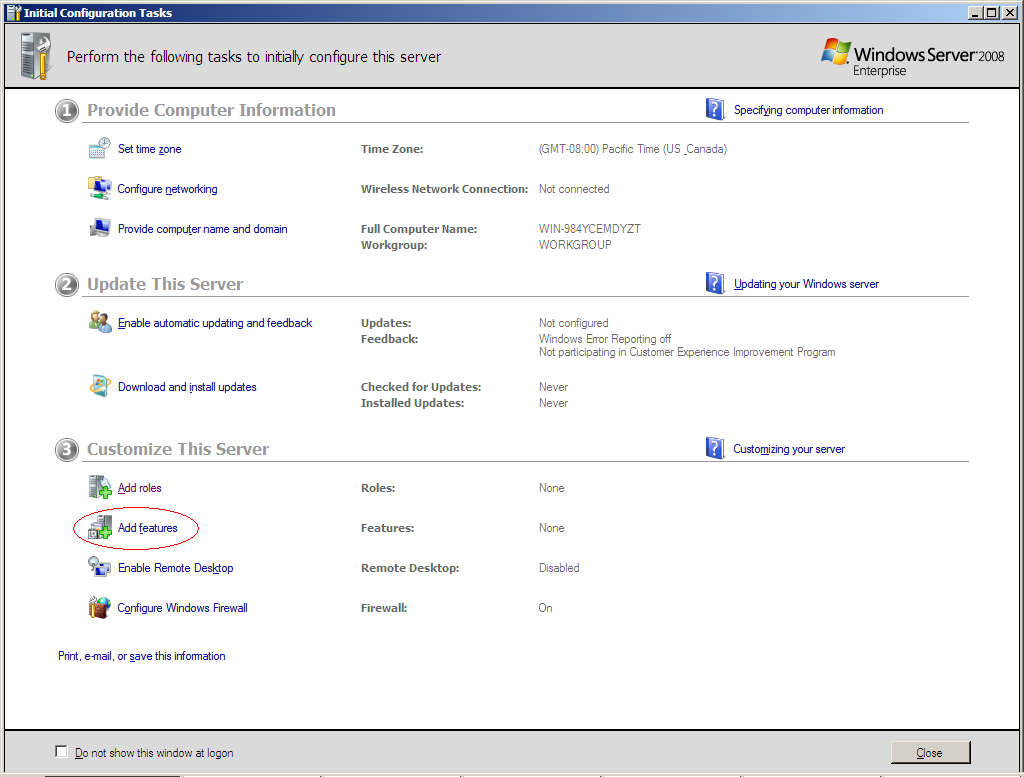Open the Add features link
The height and width of the screenshot is (777, 1024).
148,528
